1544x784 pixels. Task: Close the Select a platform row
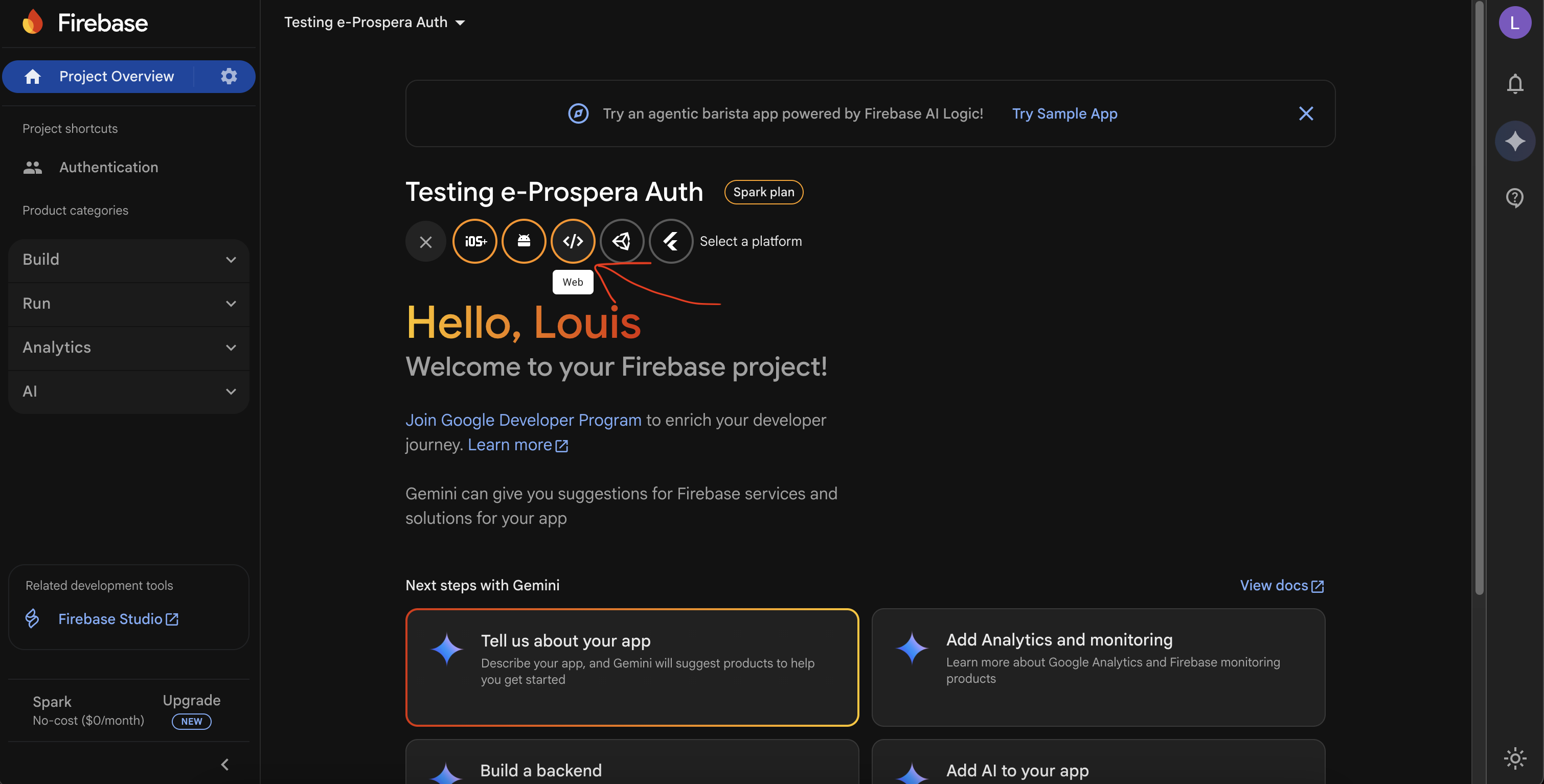(425, 241)
